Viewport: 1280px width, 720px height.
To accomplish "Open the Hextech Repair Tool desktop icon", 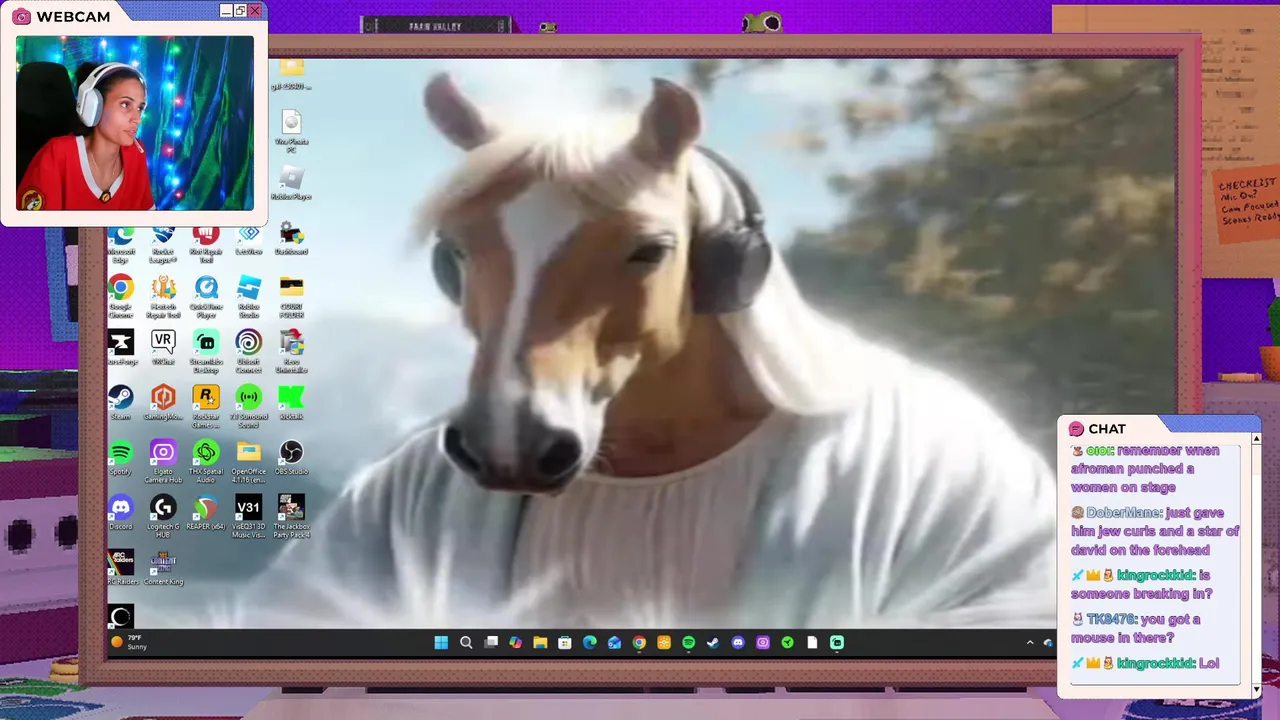I will pyautogui.click(x=163, y=296).
